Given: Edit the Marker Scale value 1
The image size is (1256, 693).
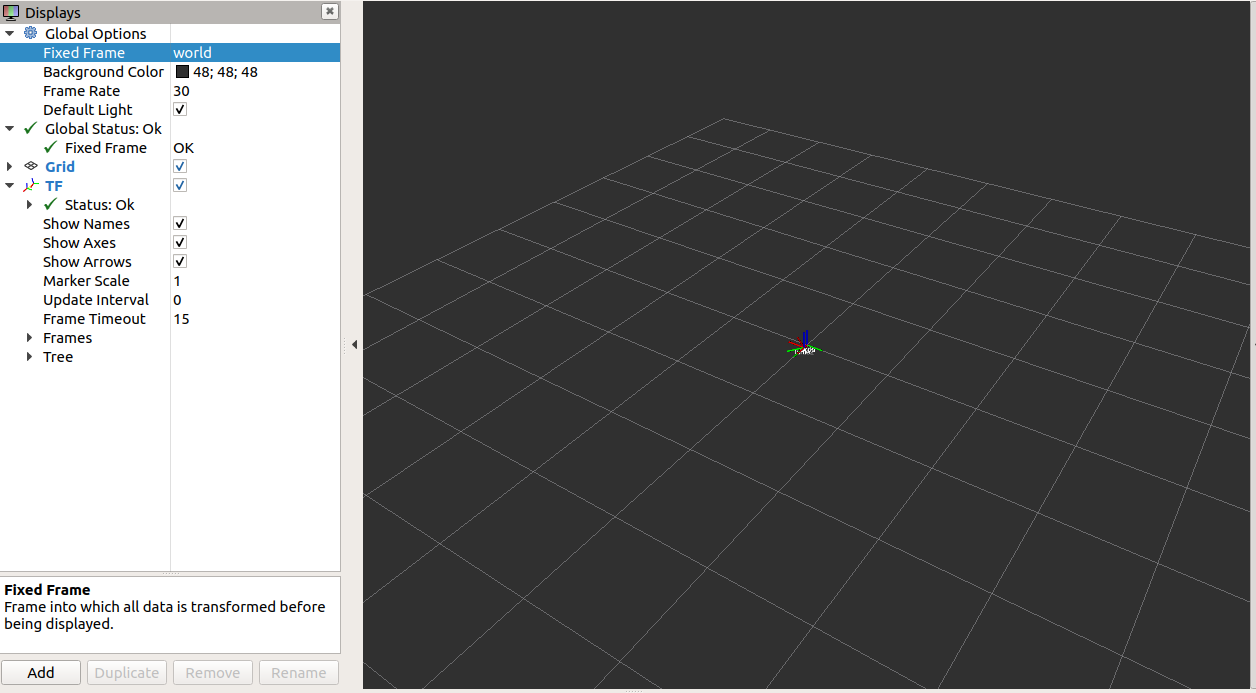Looking at the screenshot, I should click(177, 280).
